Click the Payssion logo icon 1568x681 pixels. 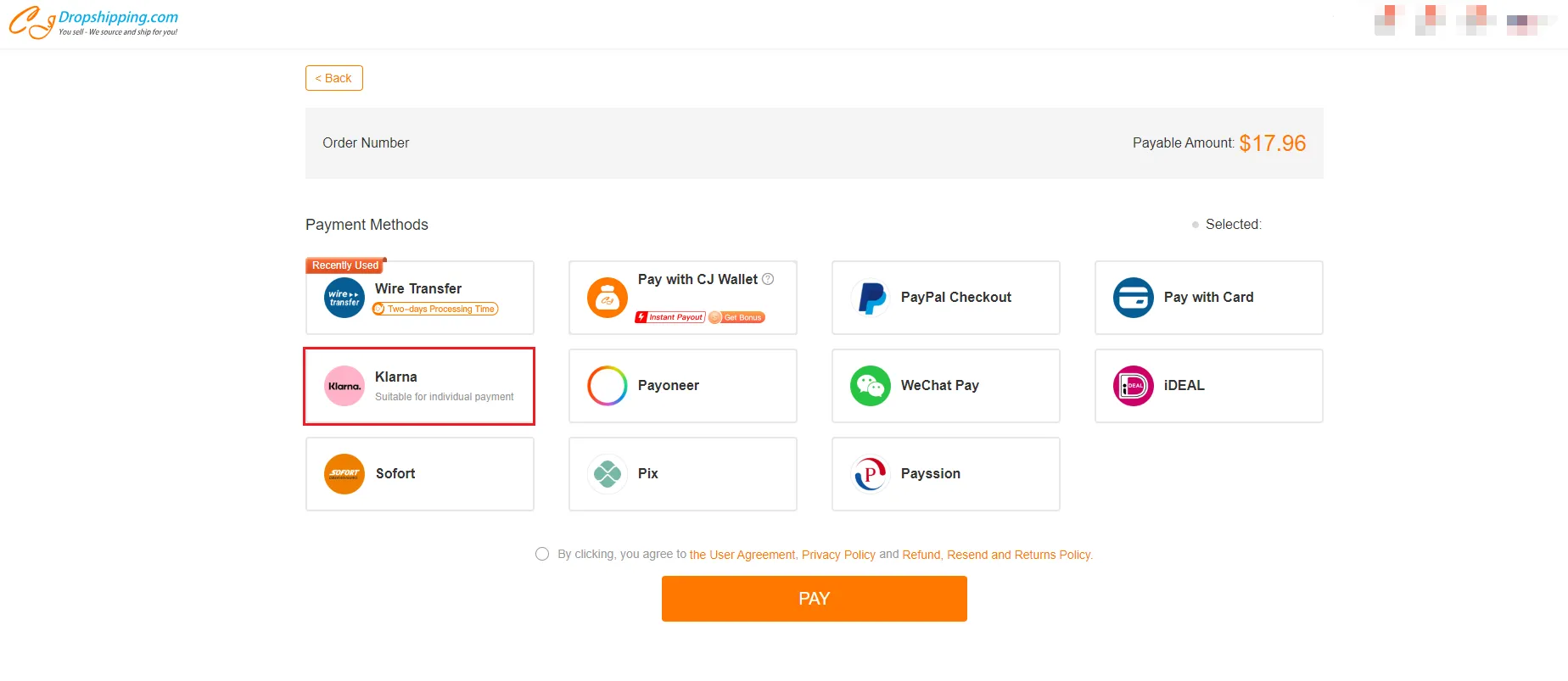(871, 474)
